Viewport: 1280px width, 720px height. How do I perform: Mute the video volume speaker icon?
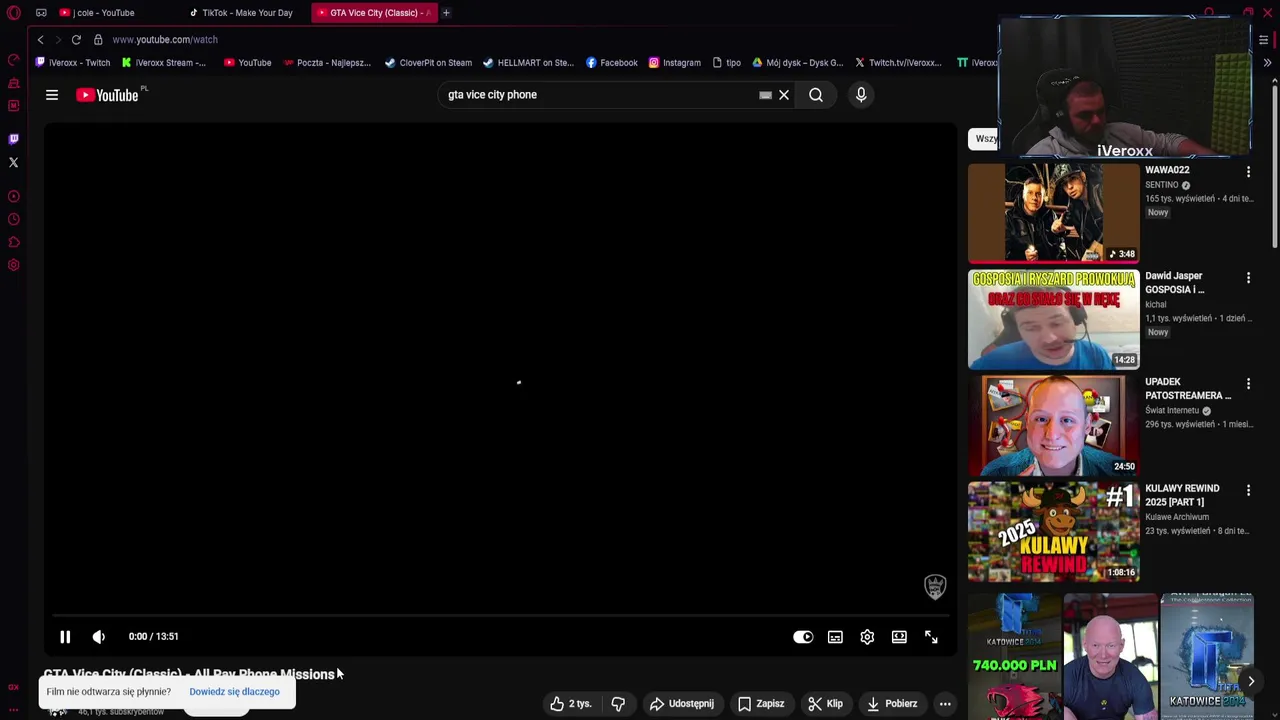[x=99, y=636]
